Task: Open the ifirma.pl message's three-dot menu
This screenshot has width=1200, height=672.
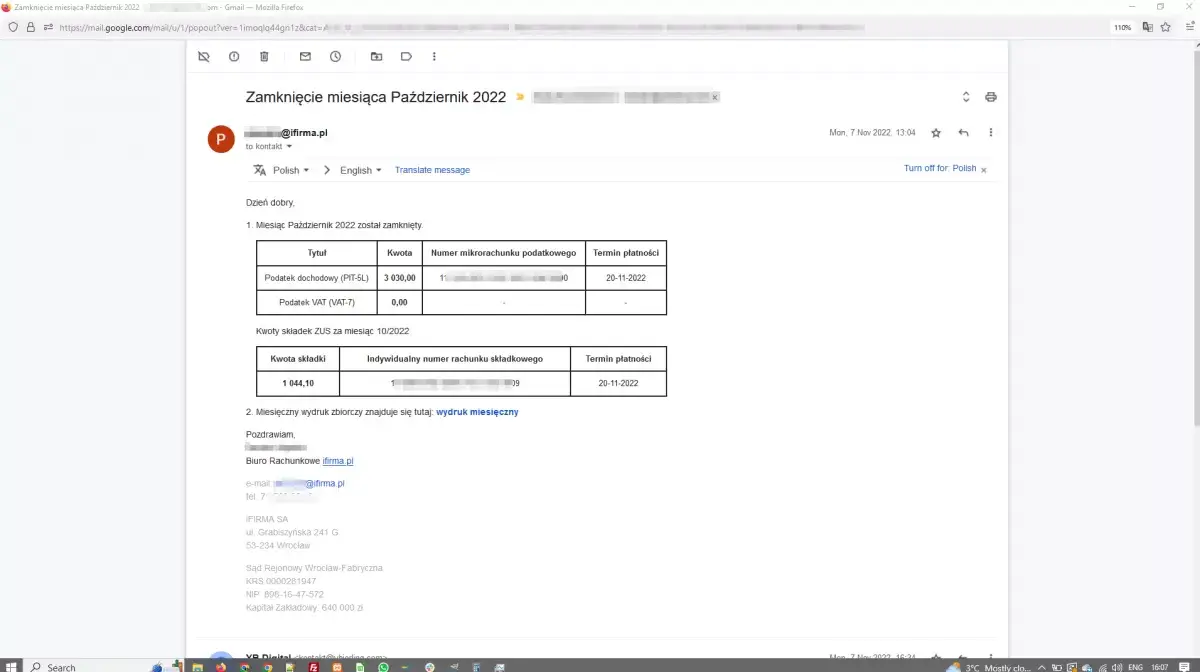Action: pyautogui.click(x=990, y=132)
